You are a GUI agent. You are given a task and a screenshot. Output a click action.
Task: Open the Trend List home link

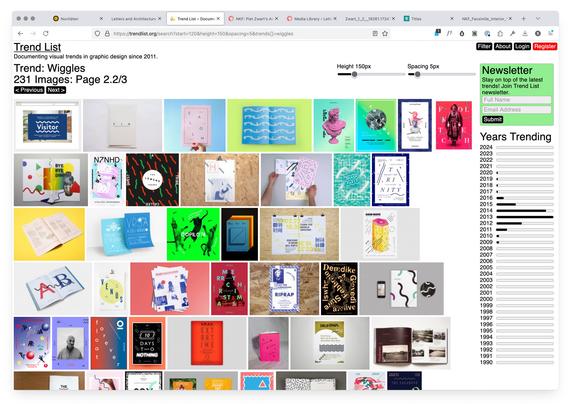point(37,47)
